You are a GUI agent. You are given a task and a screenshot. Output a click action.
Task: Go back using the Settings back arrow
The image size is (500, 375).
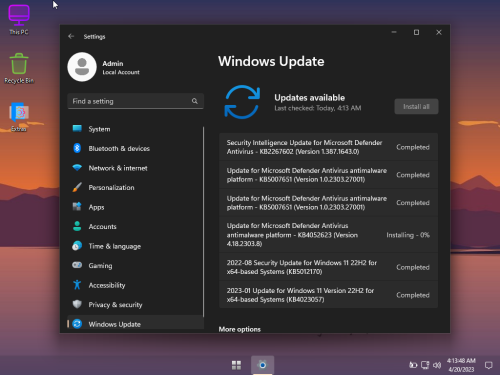coord(71,36)
